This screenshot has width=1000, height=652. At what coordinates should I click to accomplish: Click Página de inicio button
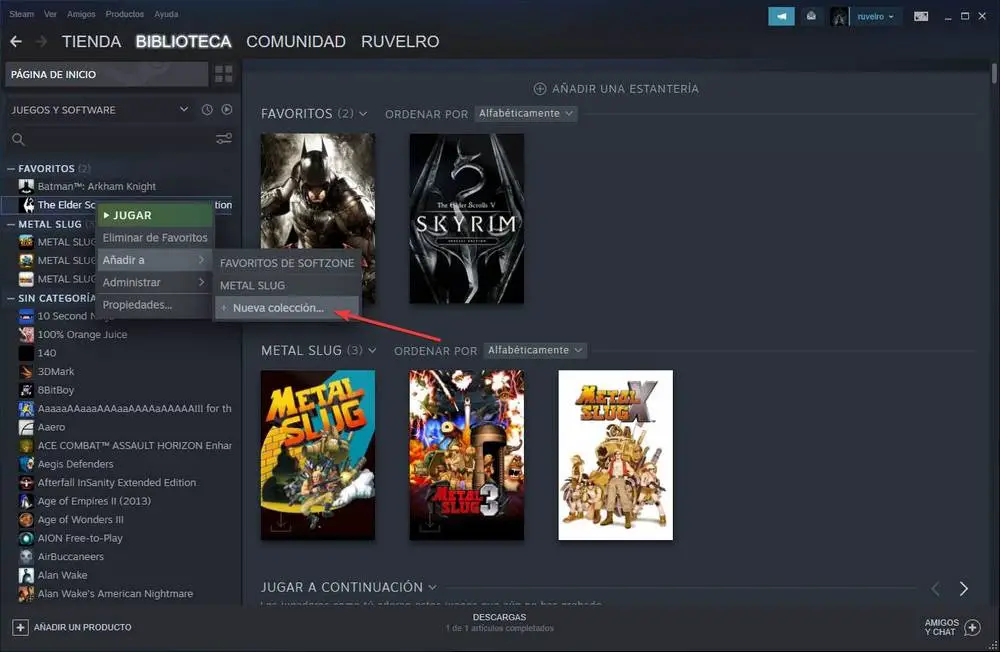[x=107, y=74]
